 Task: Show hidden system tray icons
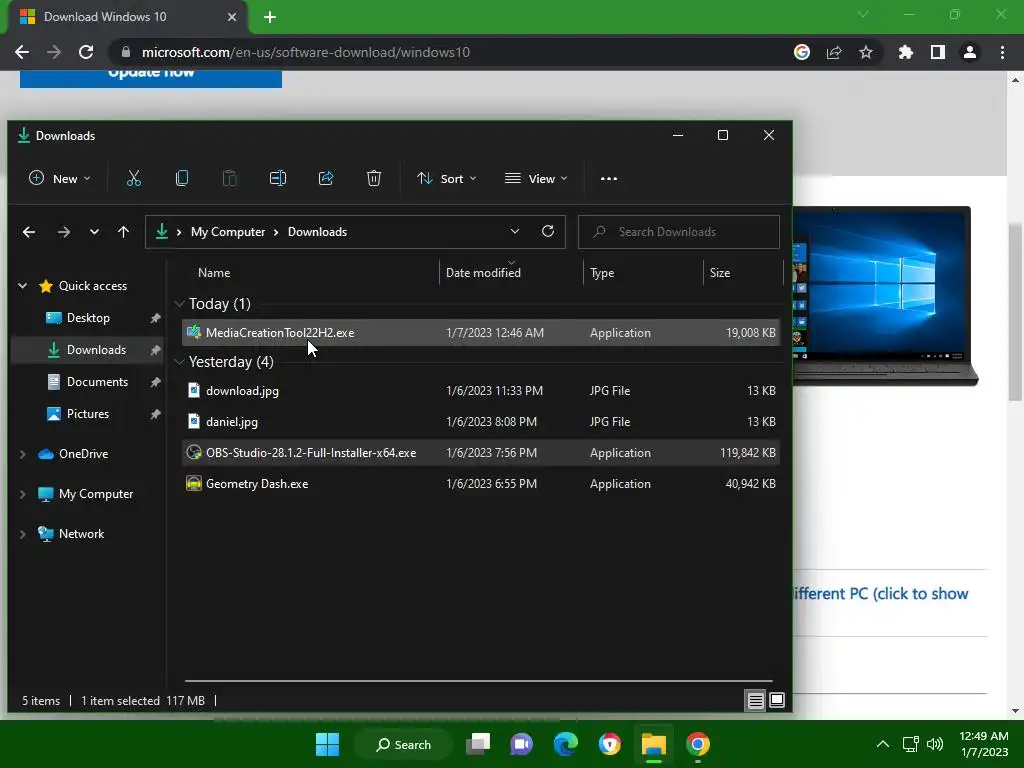(882, 744)
